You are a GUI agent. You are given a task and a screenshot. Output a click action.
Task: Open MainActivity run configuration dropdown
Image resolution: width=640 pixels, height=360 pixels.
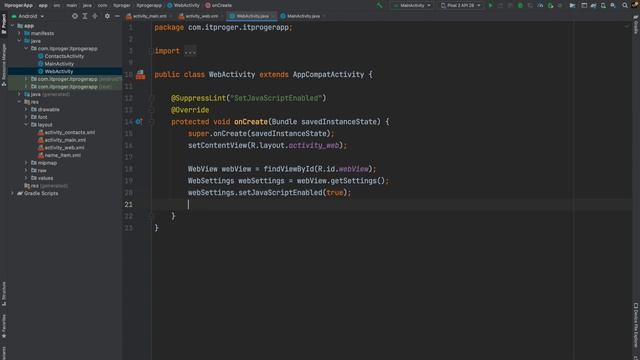pyautogui.click(x=412, y=5)
